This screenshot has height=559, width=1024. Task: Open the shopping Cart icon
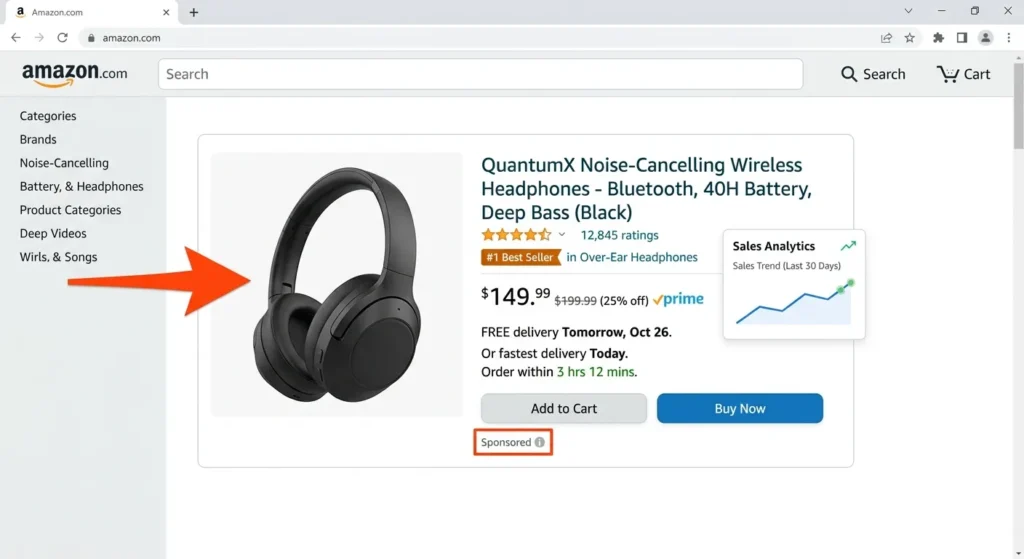click(947, 74)
